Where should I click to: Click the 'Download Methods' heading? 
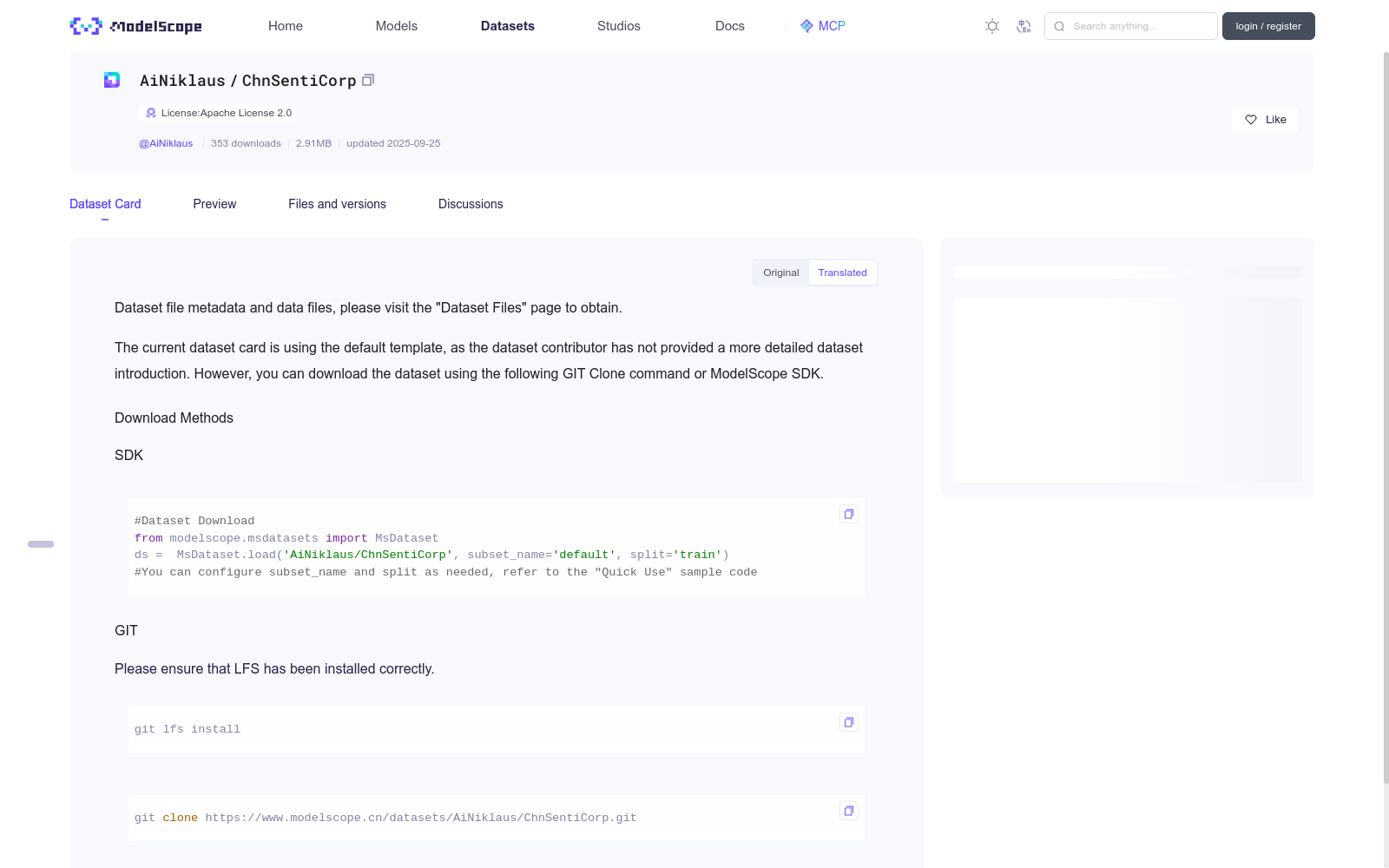pyautogui.click(x=174, y=418)
